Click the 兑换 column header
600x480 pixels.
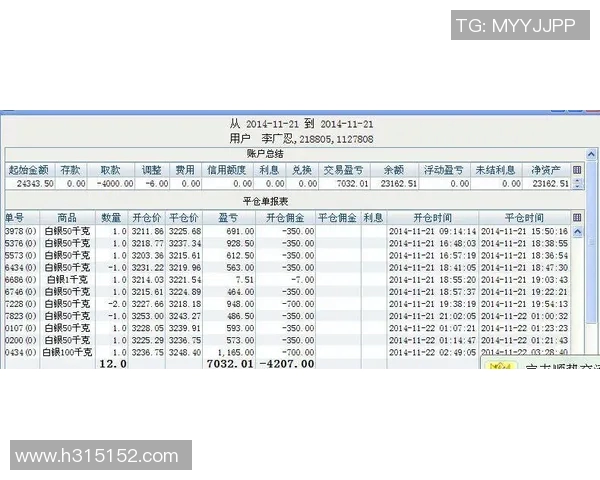(x=302, y=170)
